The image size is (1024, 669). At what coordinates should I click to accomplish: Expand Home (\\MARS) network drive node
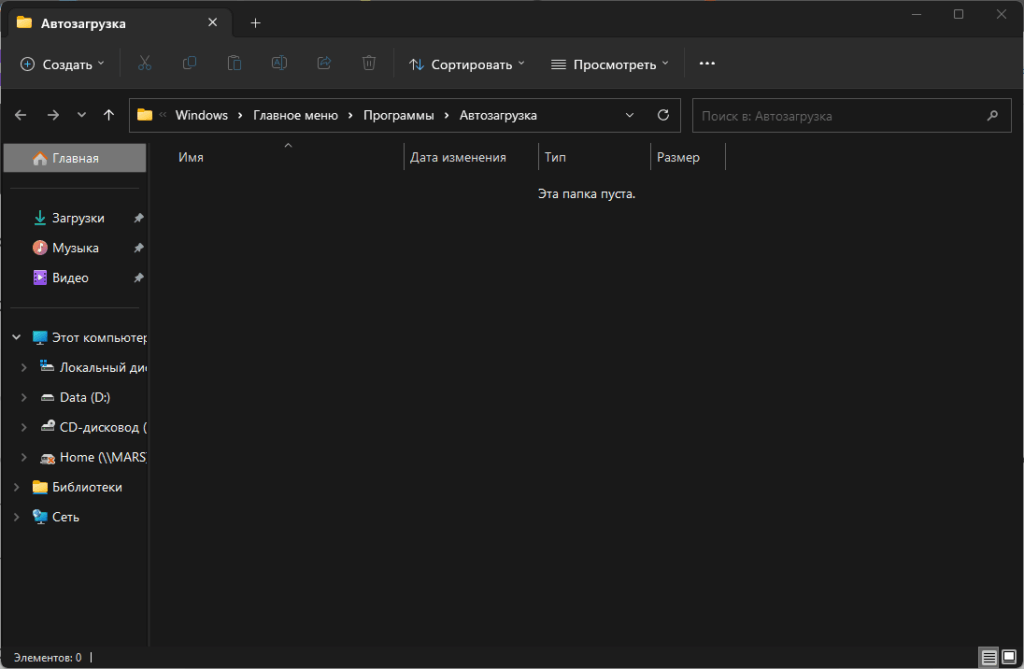[24, 458]
